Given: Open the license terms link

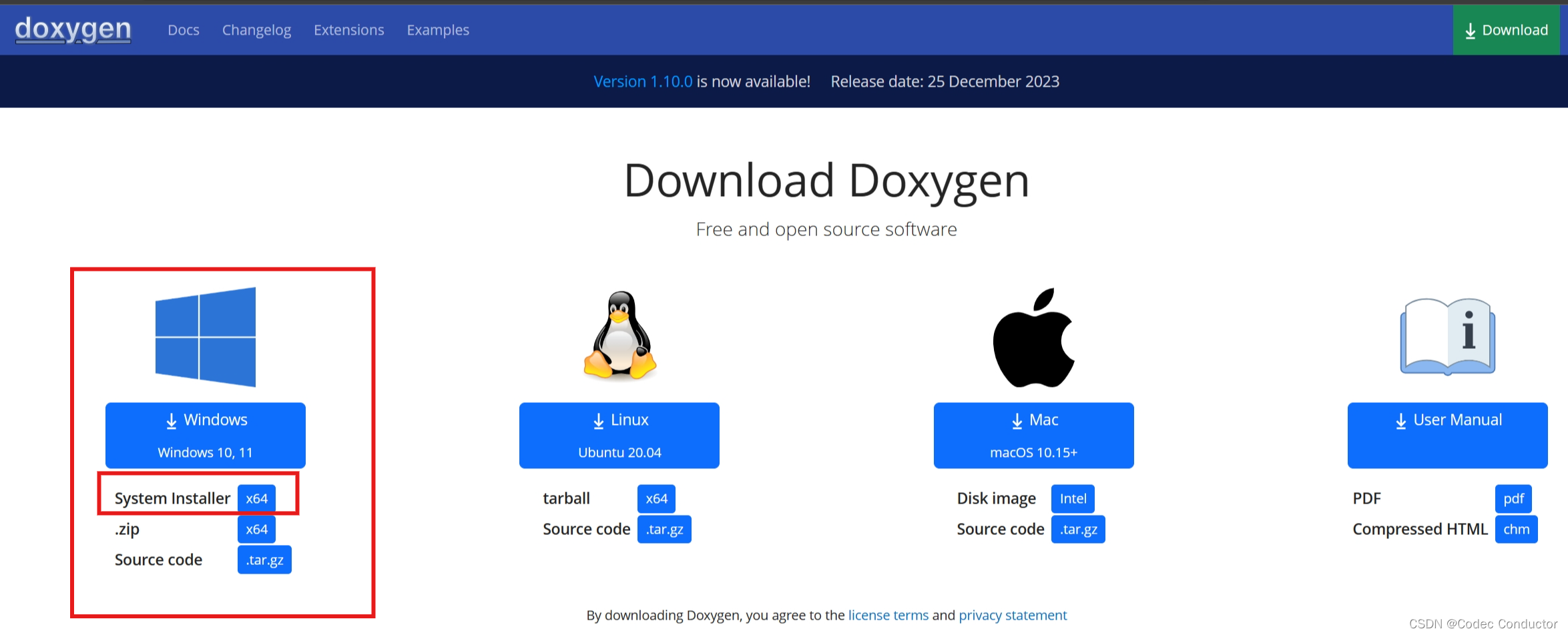Looking at the screenshot, I should click(x=888, y=615).
